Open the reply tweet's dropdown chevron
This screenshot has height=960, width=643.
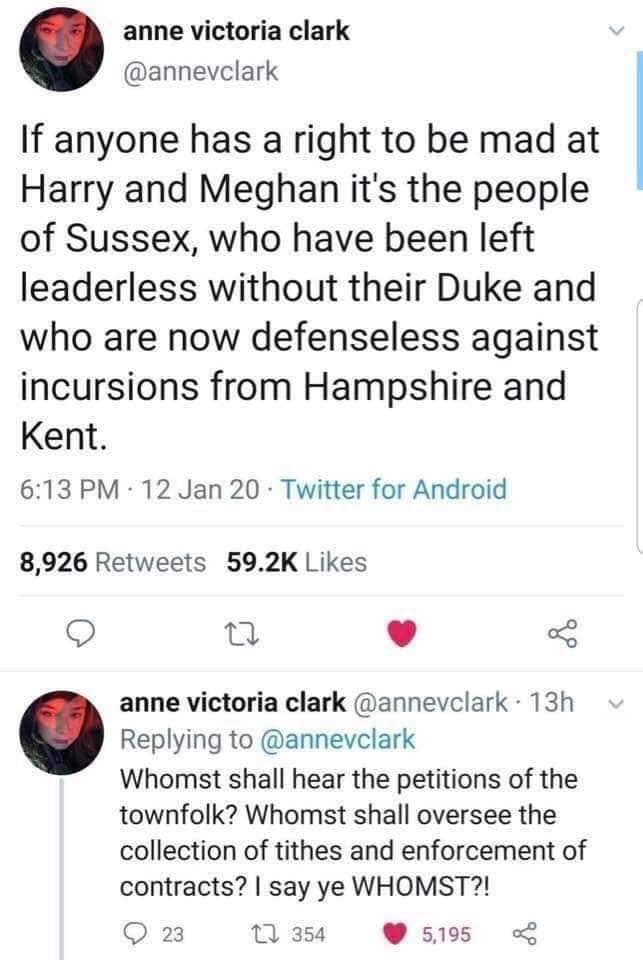tap(616, 704)
